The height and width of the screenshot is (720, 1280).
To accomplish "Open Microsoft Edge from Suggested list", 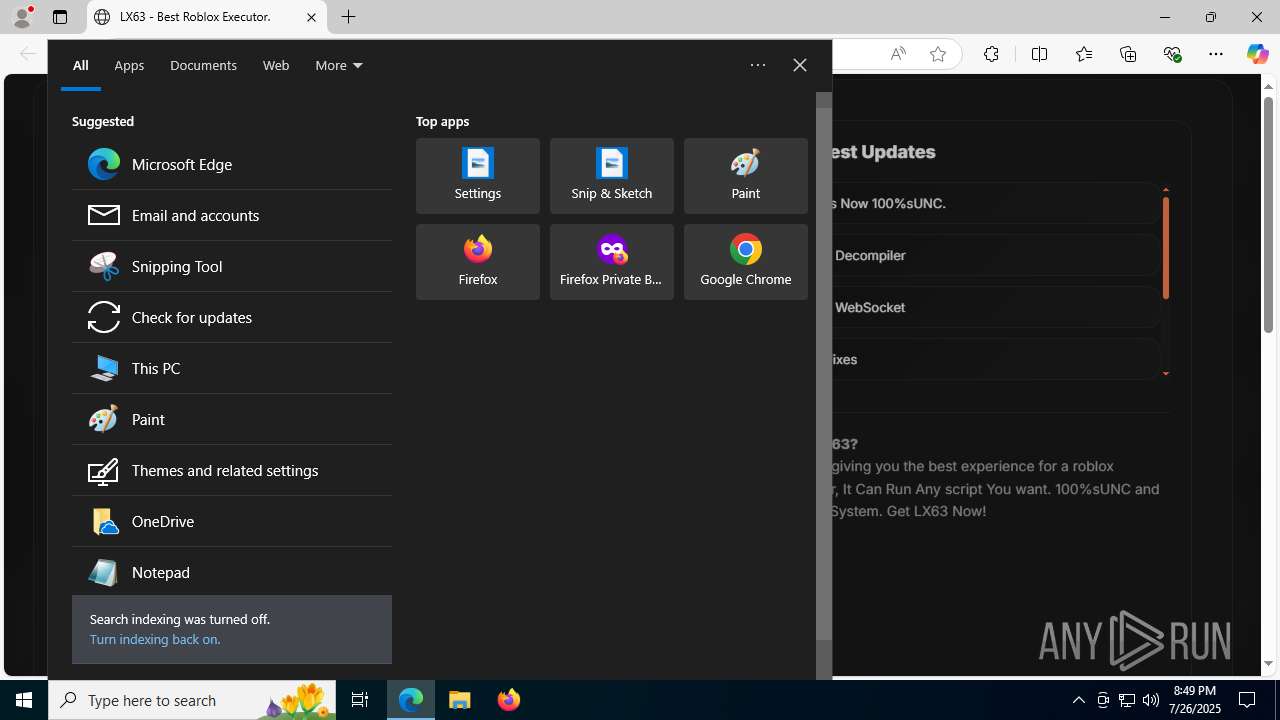I will coord(231,164).
